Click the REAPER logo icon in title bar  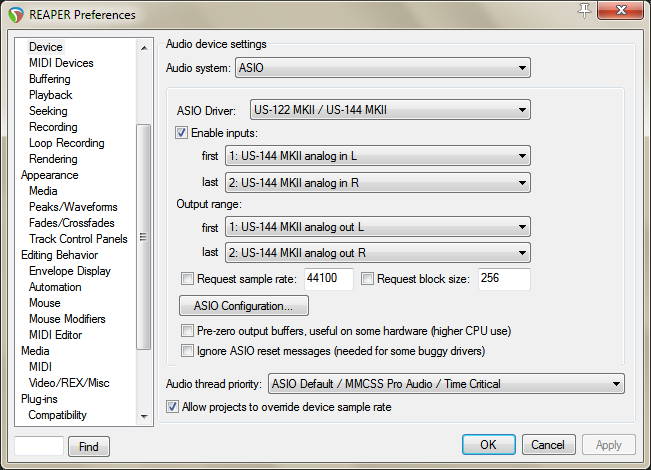(x=16, y=15)
